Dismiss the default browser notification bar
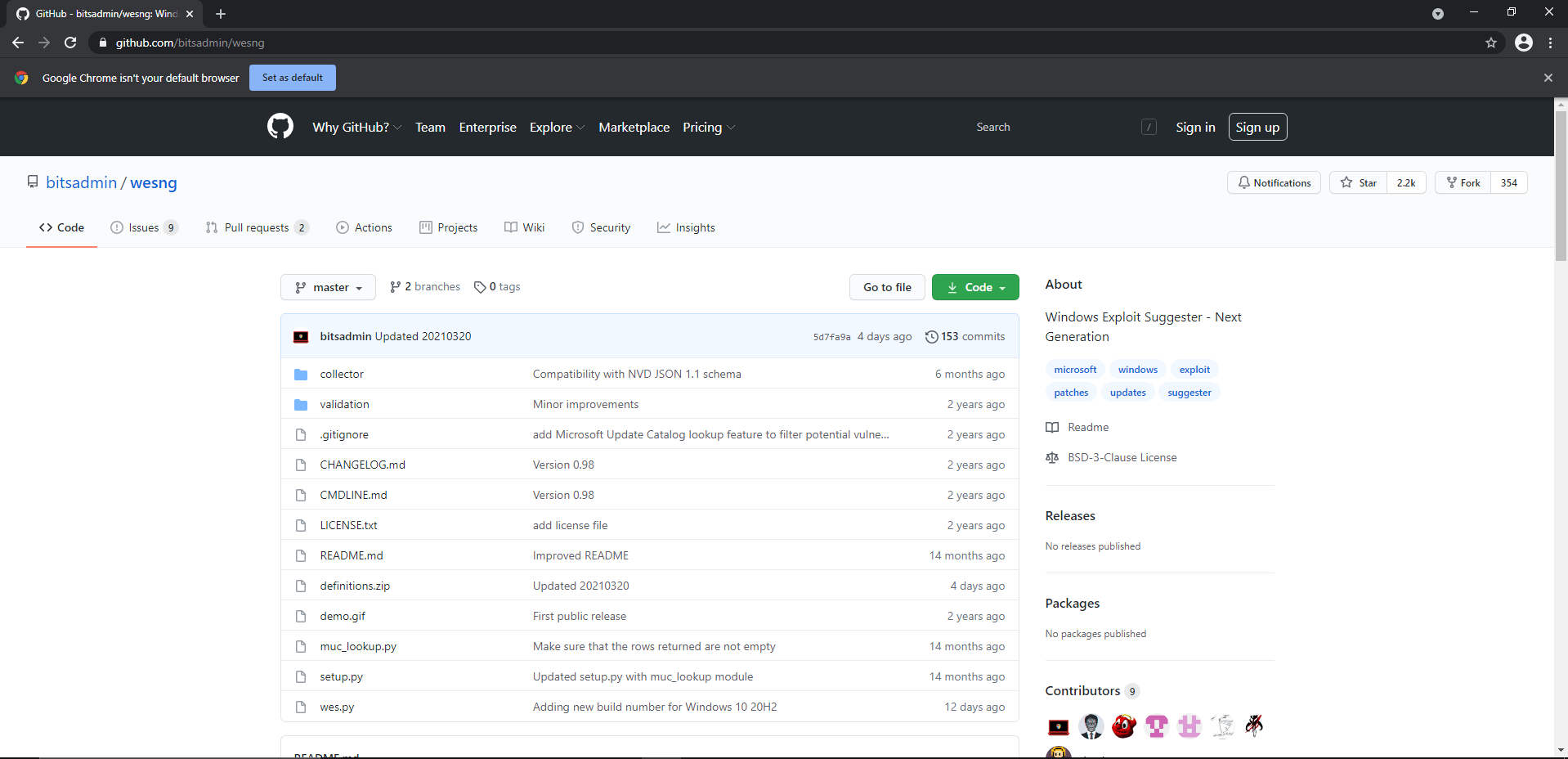1568x759 pixels. [x=1548, y=78]
